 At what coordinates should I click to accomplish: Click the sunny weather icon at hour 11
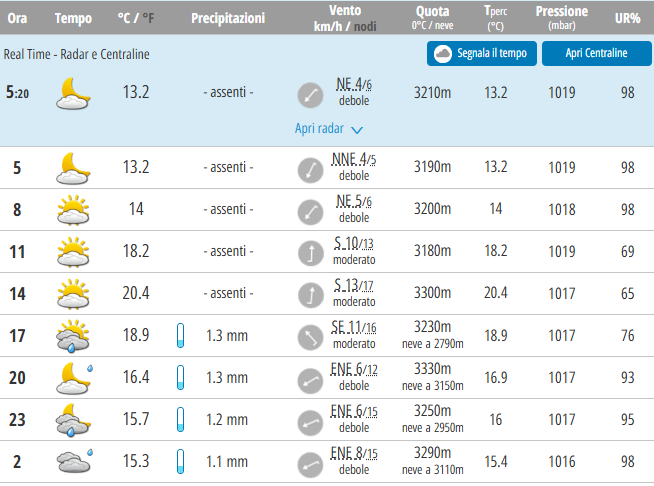pos(73,251)
